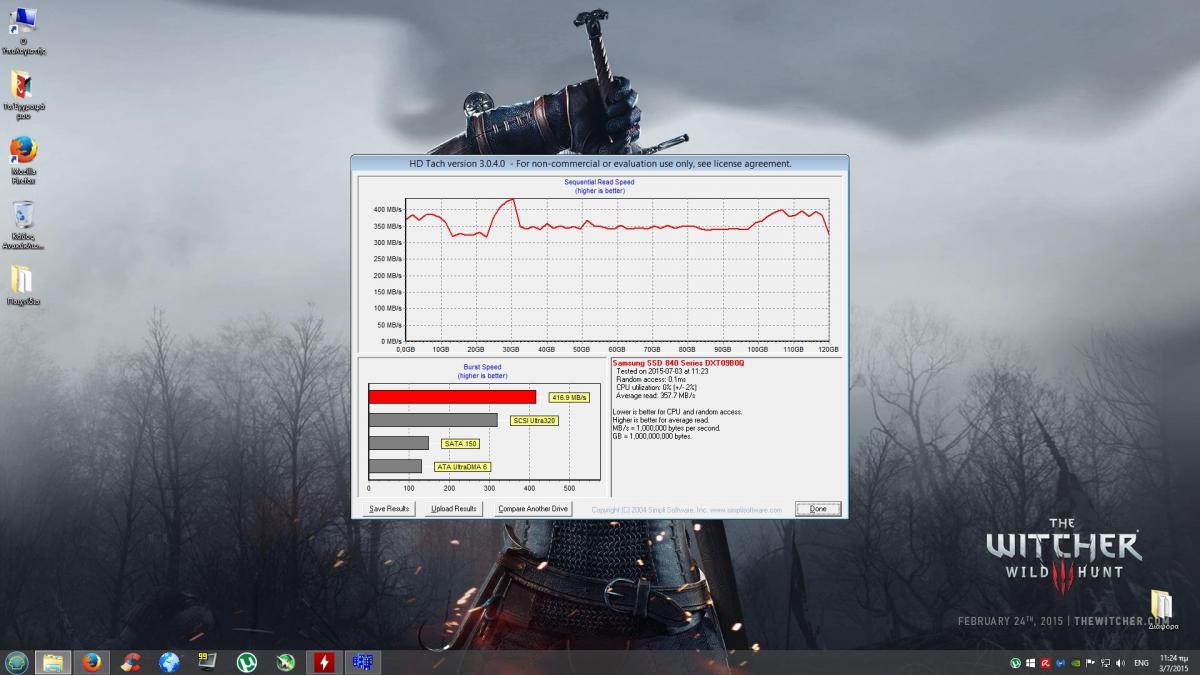1200x675 pixels.
Task: Click the red burst speed bar
Action: click(453, 396)
